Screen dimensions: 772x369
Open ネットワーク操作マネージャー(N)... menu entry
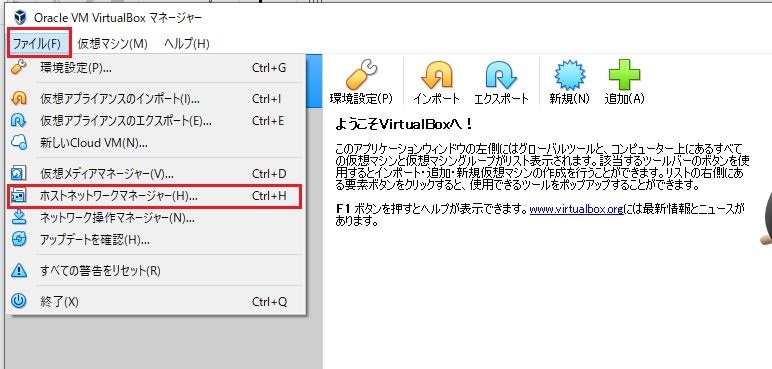156,217
